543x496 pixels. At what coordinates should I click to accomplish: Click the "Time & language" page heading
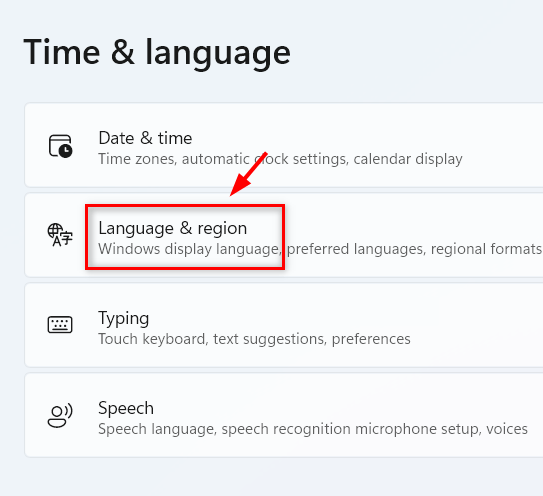pos(157,53)
